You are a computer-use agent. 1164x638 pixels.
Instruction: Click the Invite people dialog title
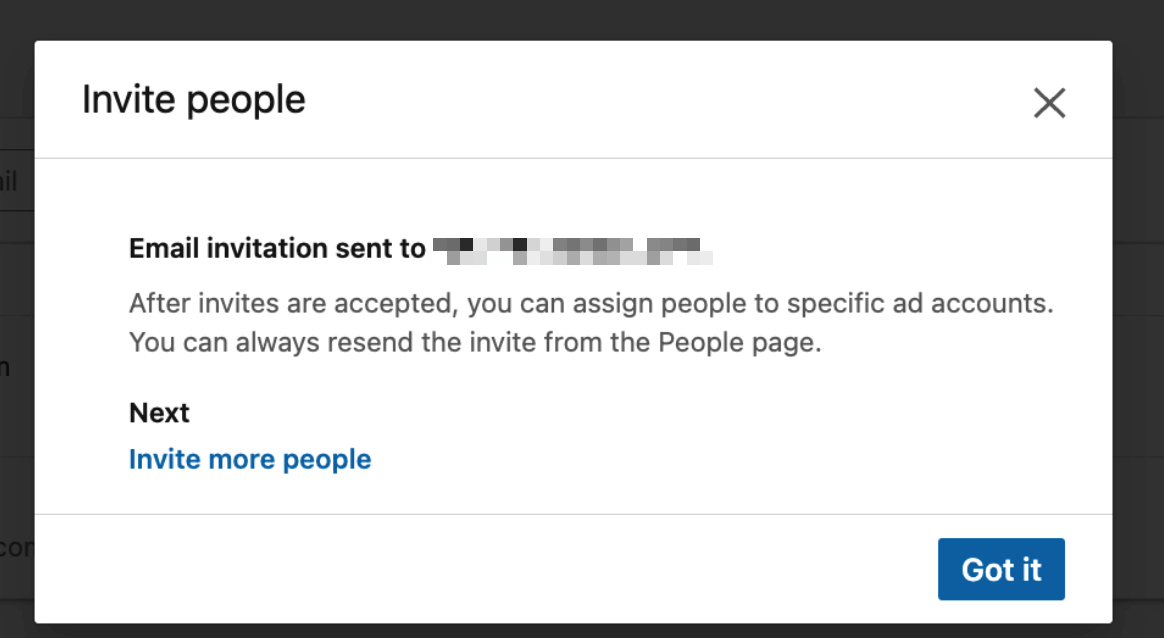click(x=193, y=100)
